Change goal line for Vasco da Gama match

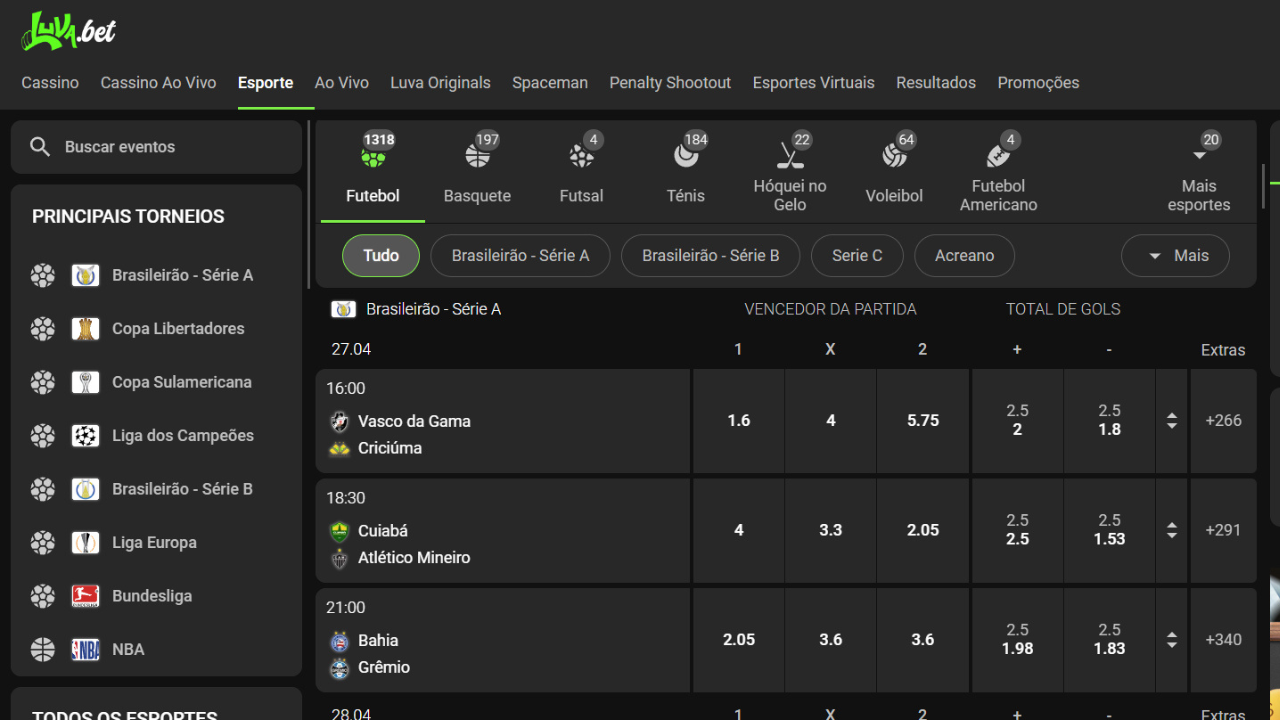[1172, 421]
